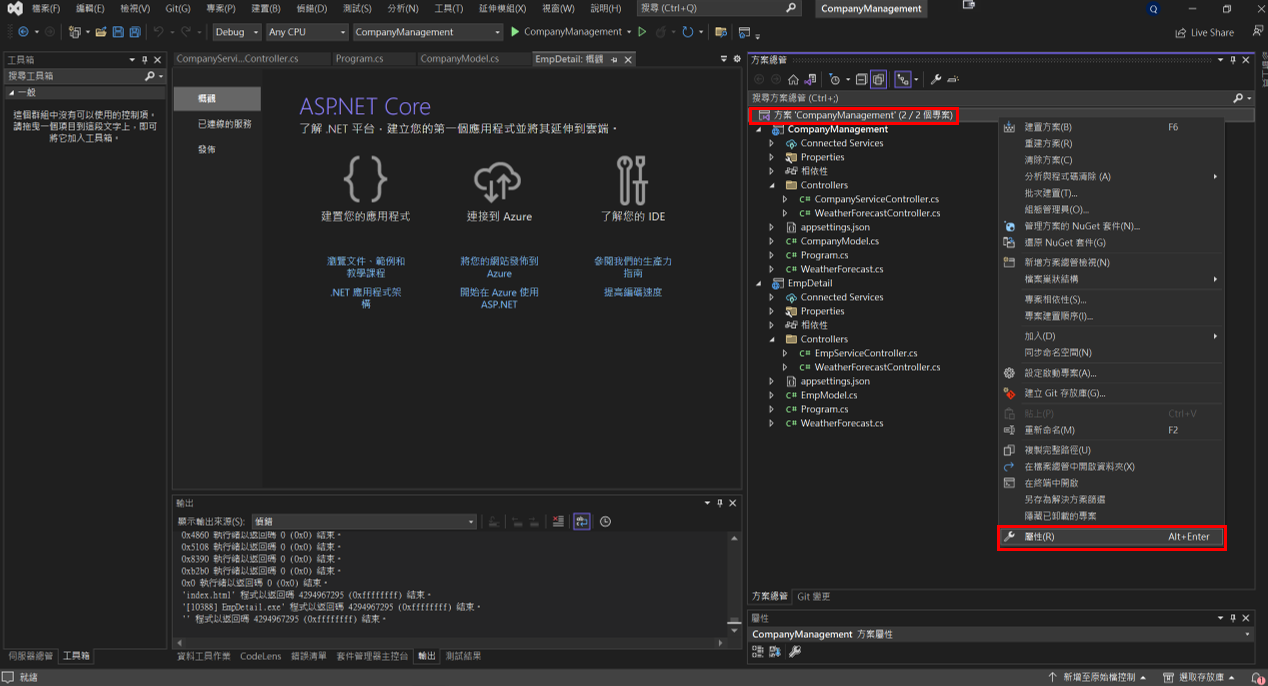This screenshot has width=1268, height=686.
Task: Select 屬性(R) in the context menu
Action: (1111, 537)
